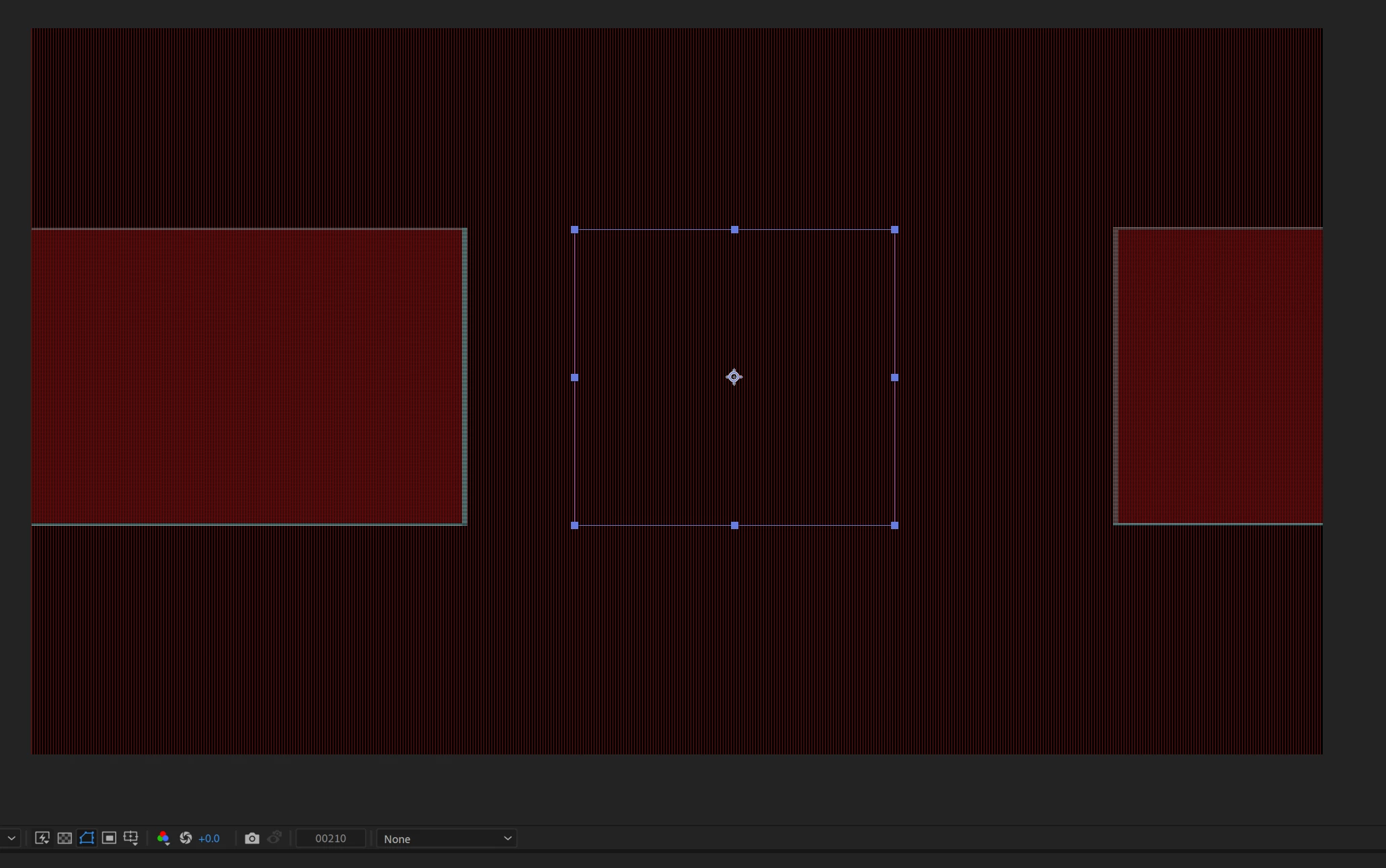Click the top-center selection handle

734,230
